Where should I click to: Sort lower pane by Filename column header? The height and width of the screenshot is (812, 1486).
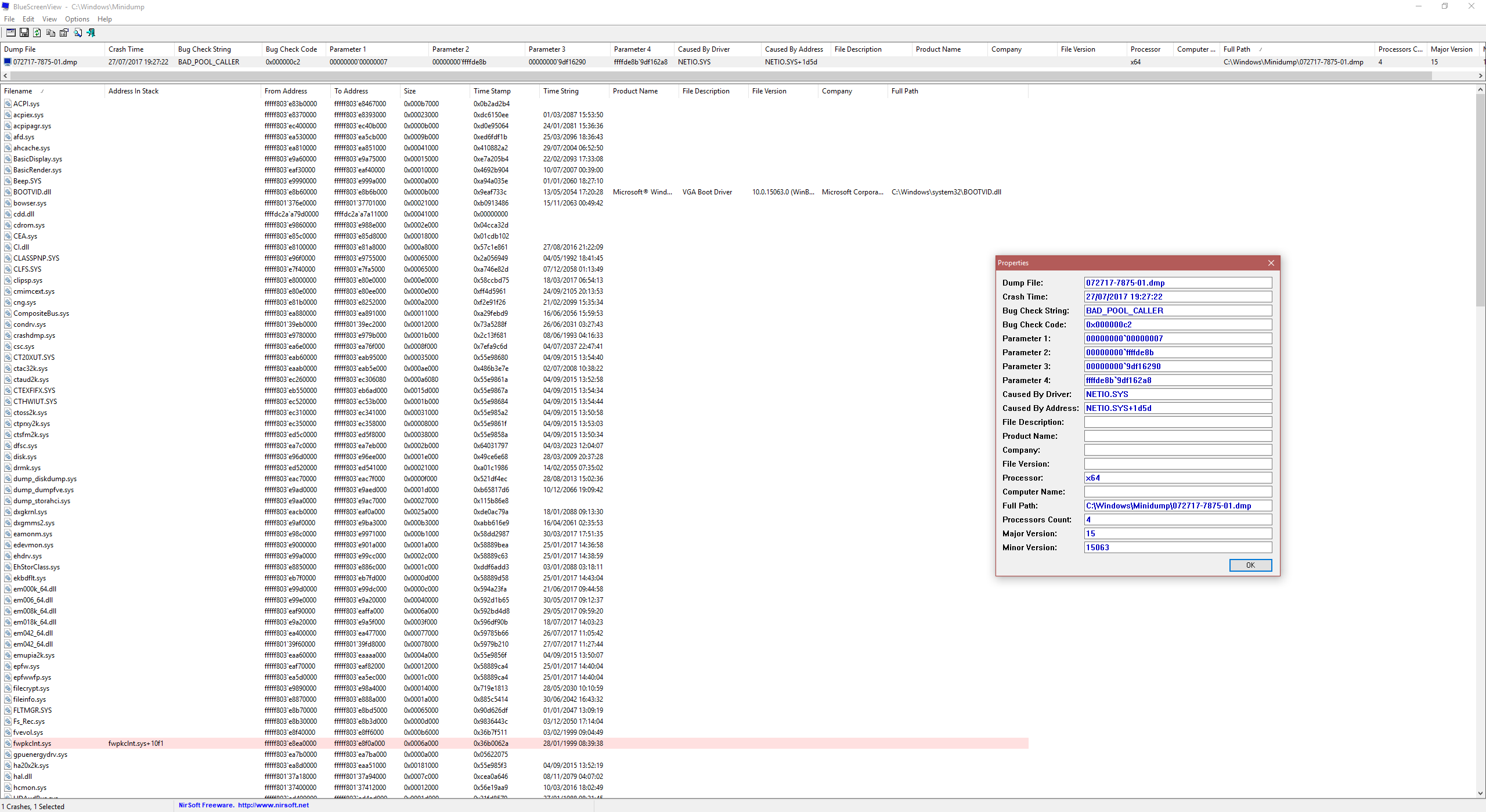(x=19, y=91)
